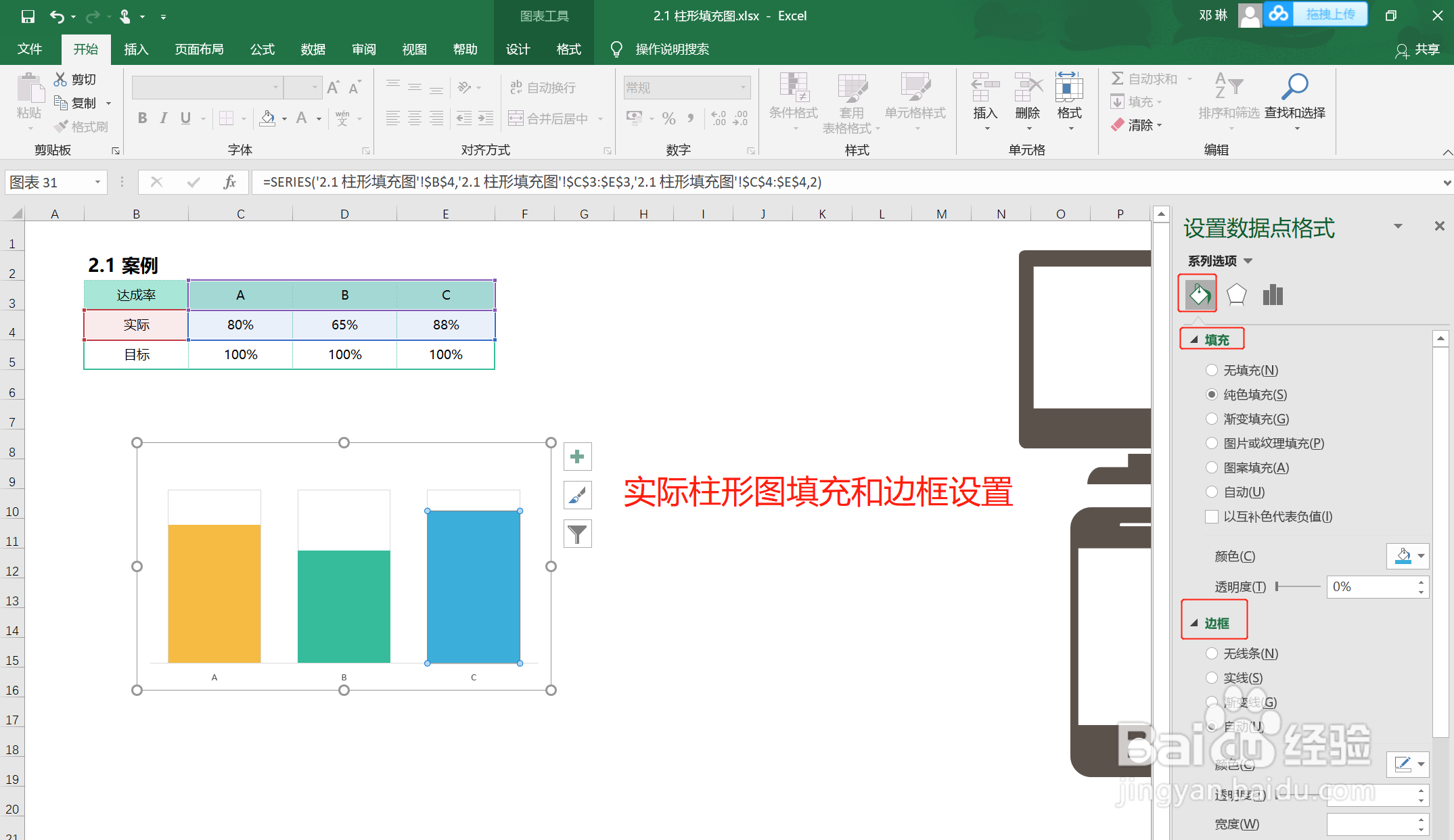
Task: Click the green bar for category B
Action: (x=344, y=606)
